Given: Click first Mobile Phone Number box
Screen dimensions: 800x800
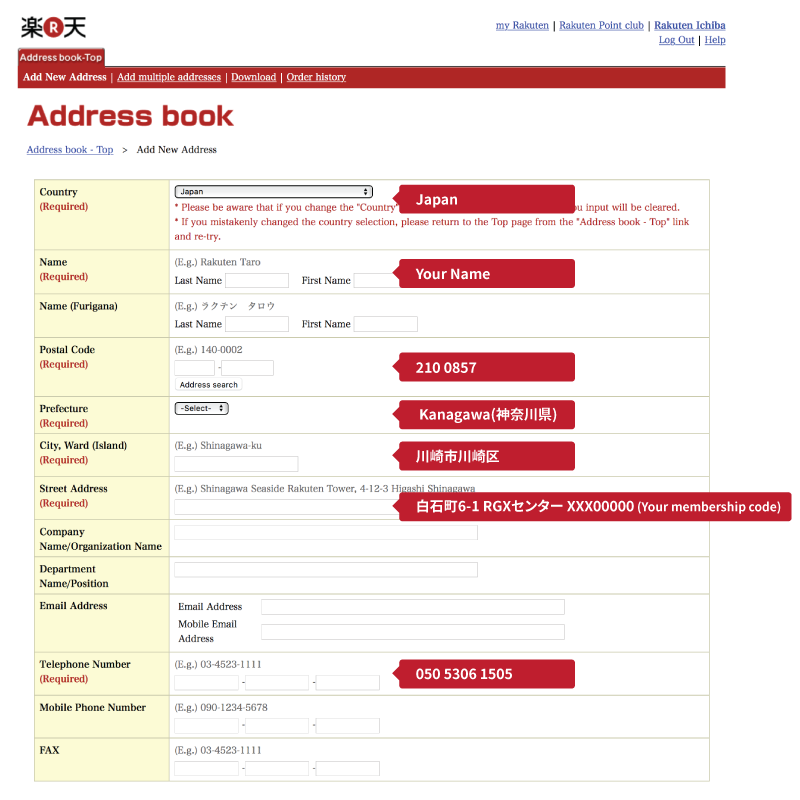Looking at the screenshot, I should click(207, 726).
